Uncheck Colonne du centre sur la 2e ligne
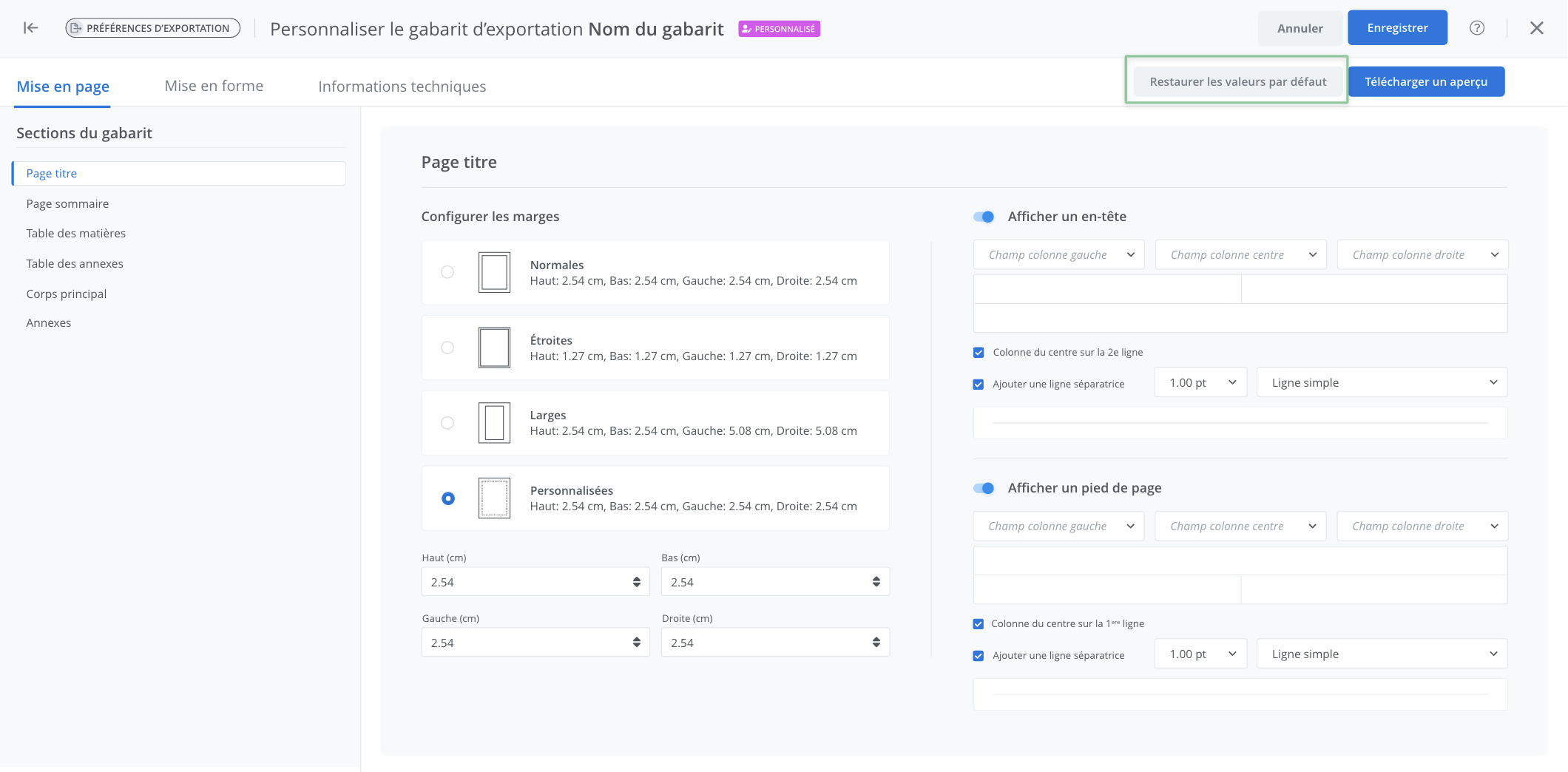 (979, 353)
